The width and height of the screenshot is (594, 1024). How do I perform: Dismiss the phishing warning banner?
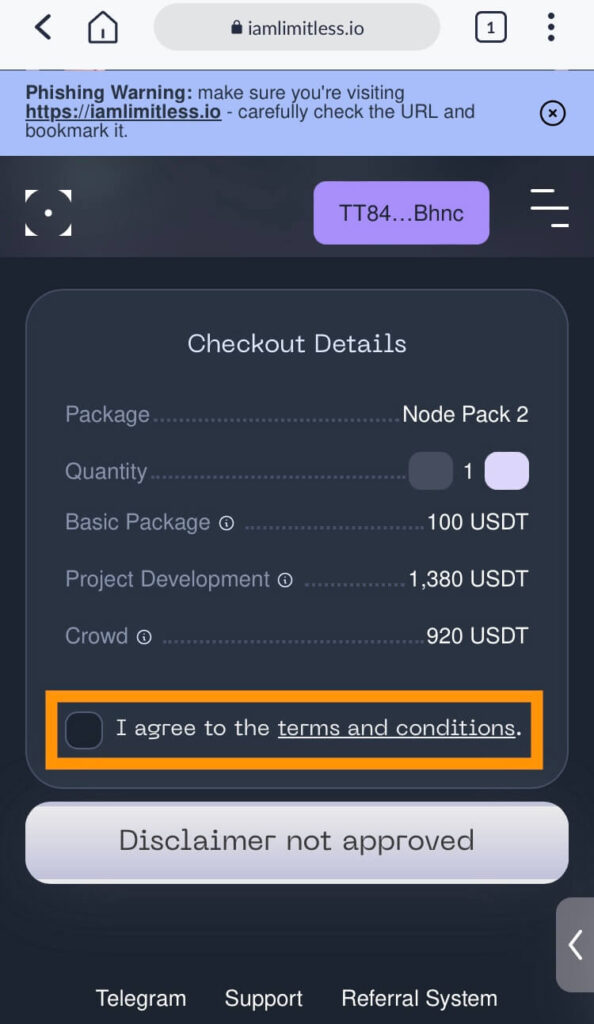click(x=552, y=114)
